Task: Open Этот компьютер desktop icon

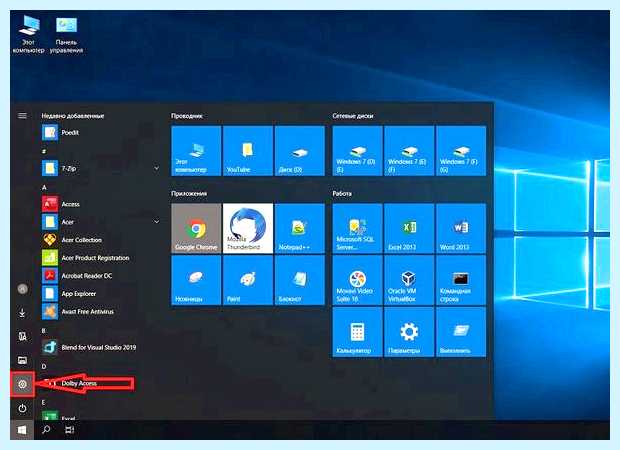Action: click(28, 35)
